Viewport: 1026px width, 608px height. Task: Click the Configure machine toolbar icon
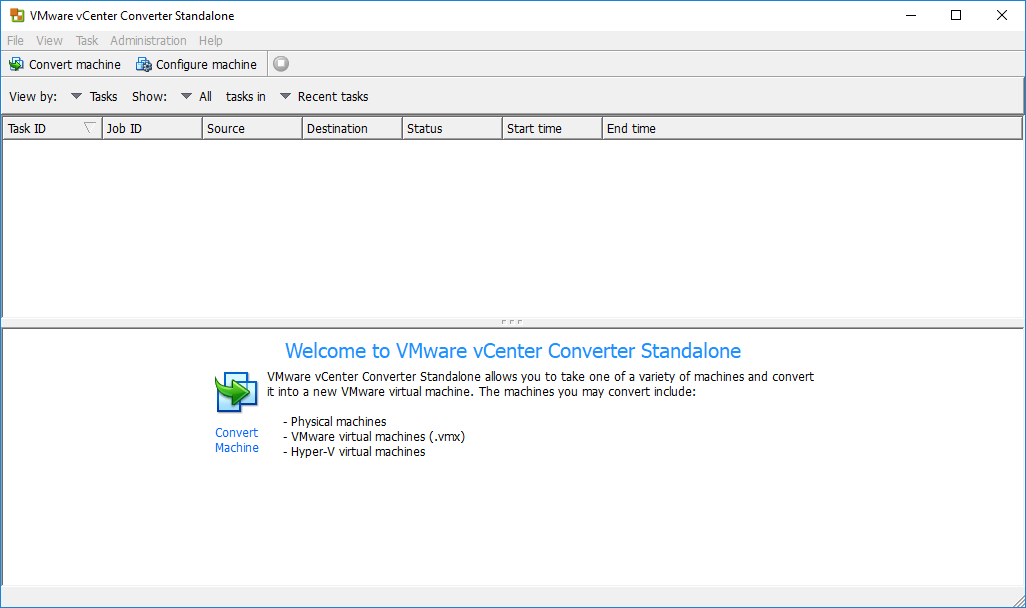143,64
